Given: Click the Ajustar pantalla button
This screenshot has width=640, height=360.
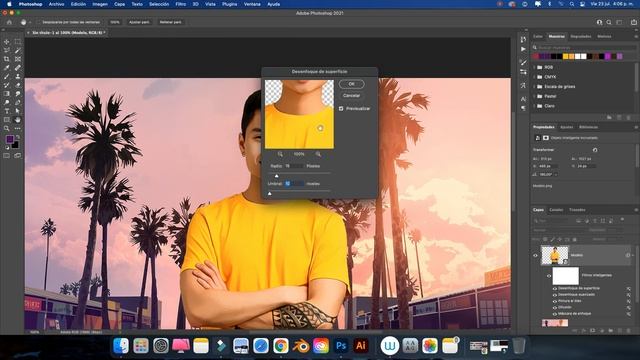Looking at the screenshot, I should pos(139,22).
